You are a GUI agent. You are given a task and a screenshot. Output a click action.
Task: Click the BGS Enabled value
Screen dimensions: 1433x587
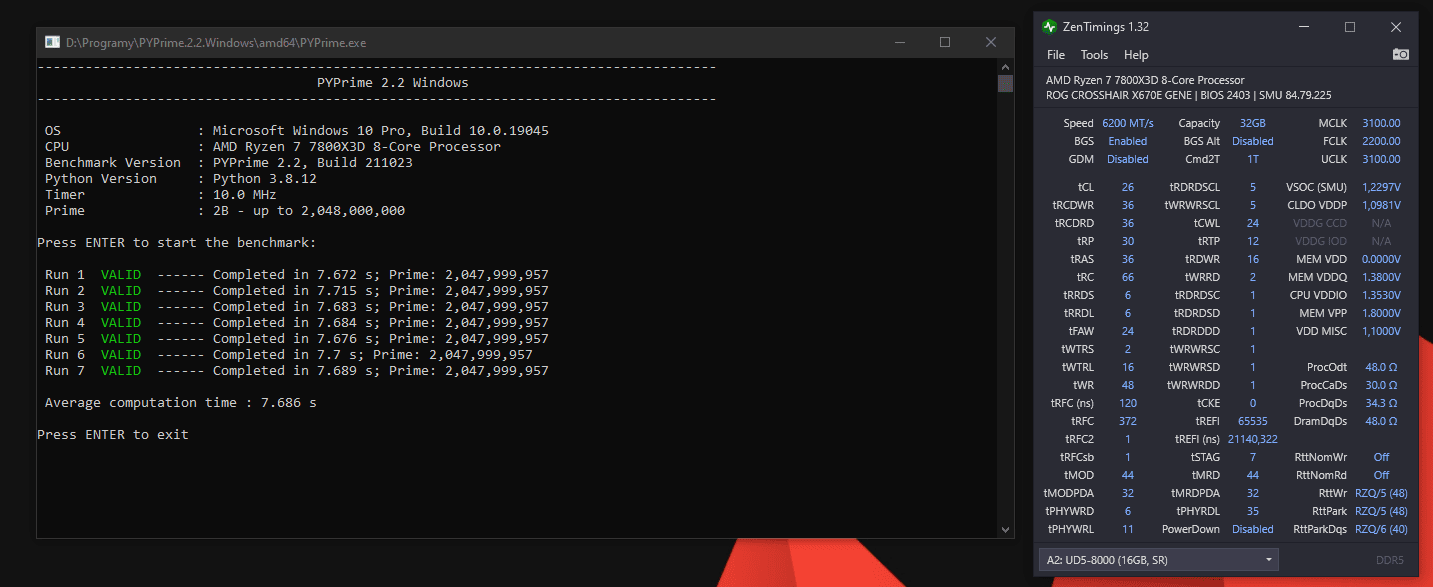pyautogui.click(x=1128, y=141)
